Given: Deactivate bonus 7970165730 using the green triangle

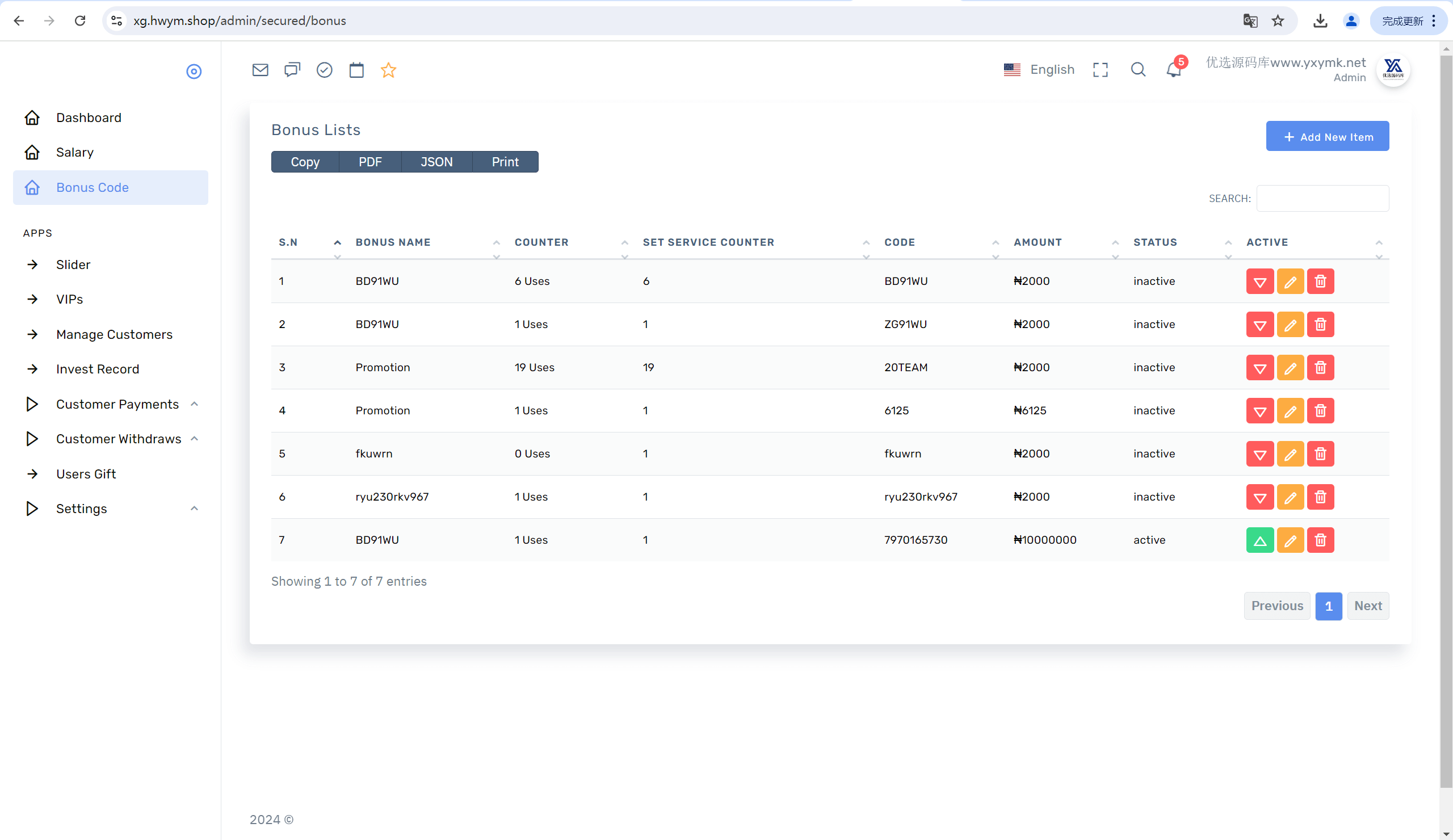Looking at the screenshot, I should 1260,540.
